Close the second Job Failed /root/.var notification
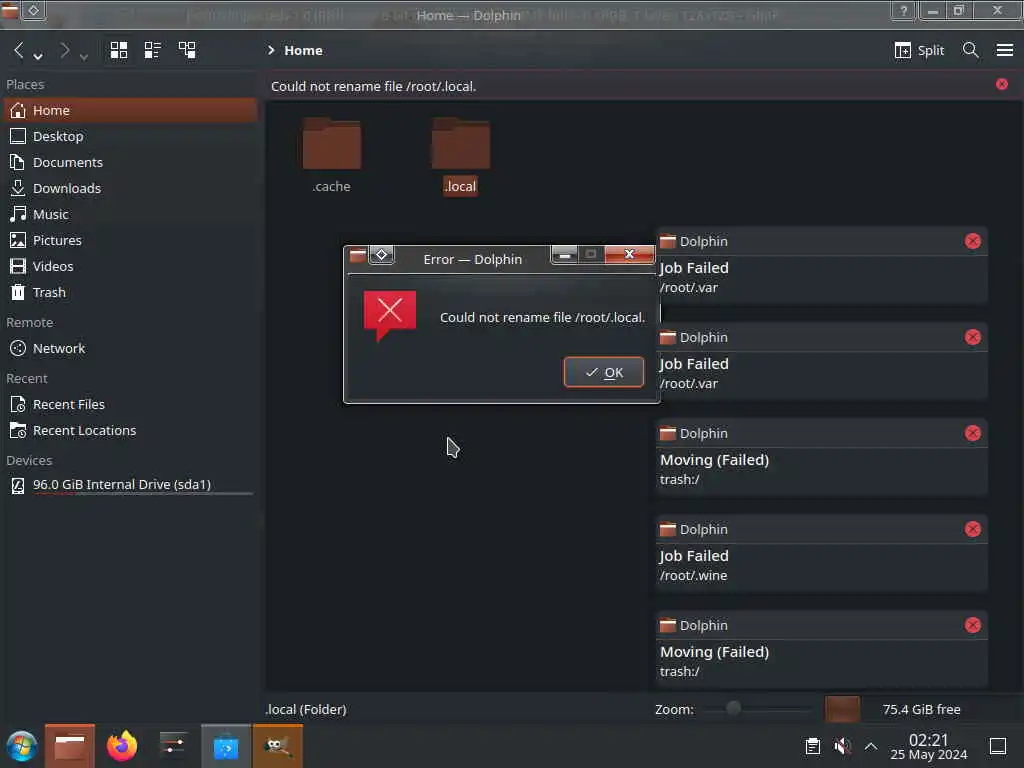This screenshot has height=768, width=1024. tap(972, 337)
